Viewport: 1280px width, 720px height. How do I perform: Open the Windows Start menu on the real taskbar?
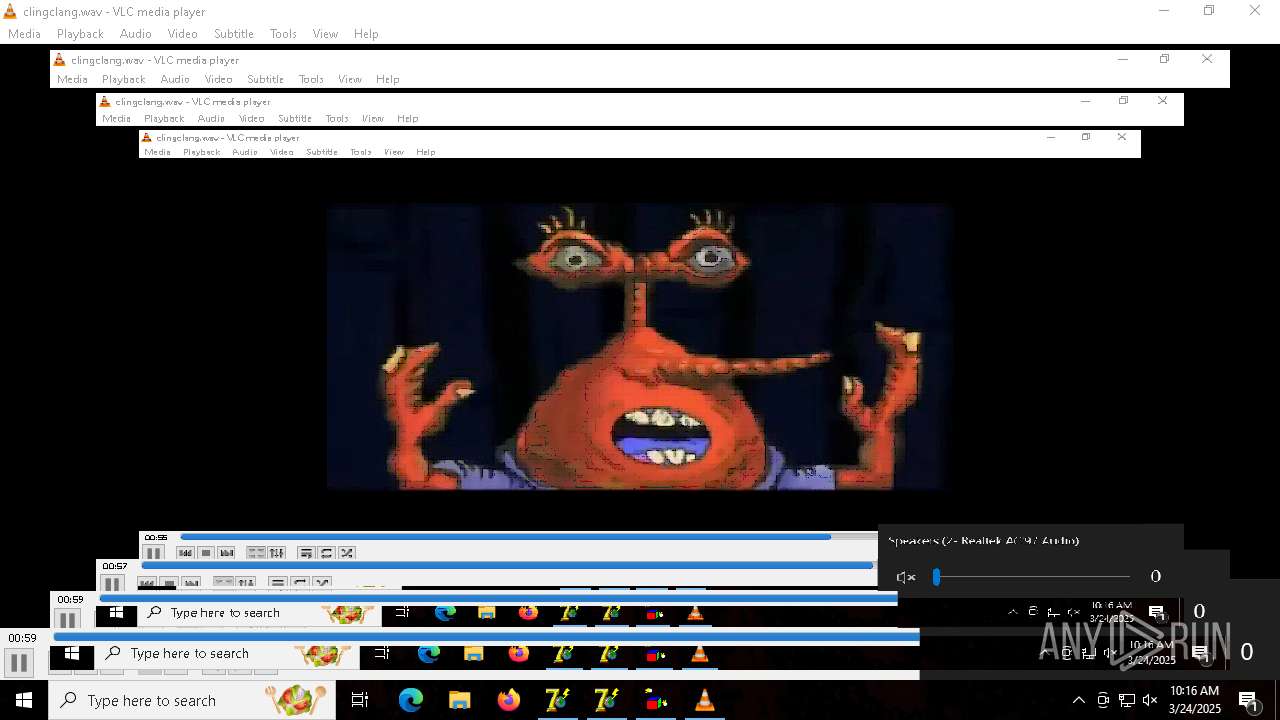24,700
